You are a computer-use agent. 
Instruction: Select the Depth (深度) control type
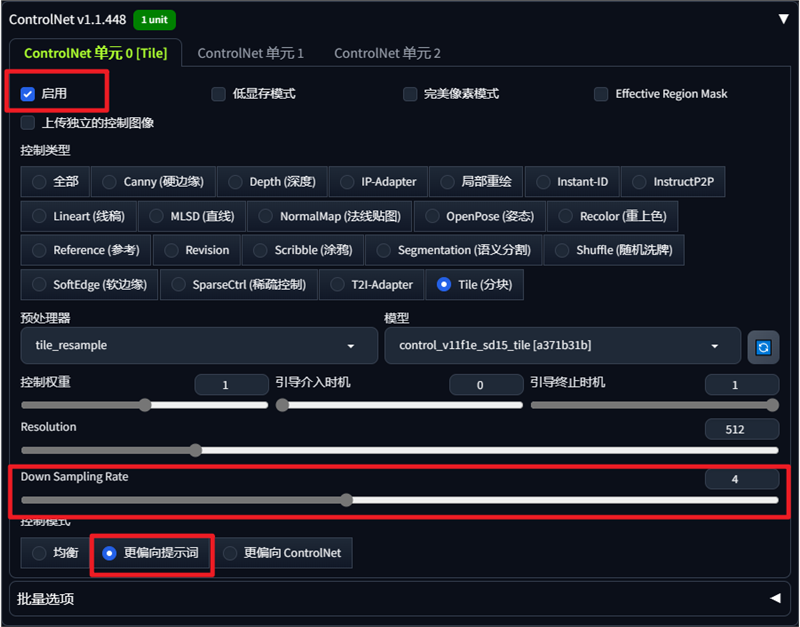click(272, 182)
